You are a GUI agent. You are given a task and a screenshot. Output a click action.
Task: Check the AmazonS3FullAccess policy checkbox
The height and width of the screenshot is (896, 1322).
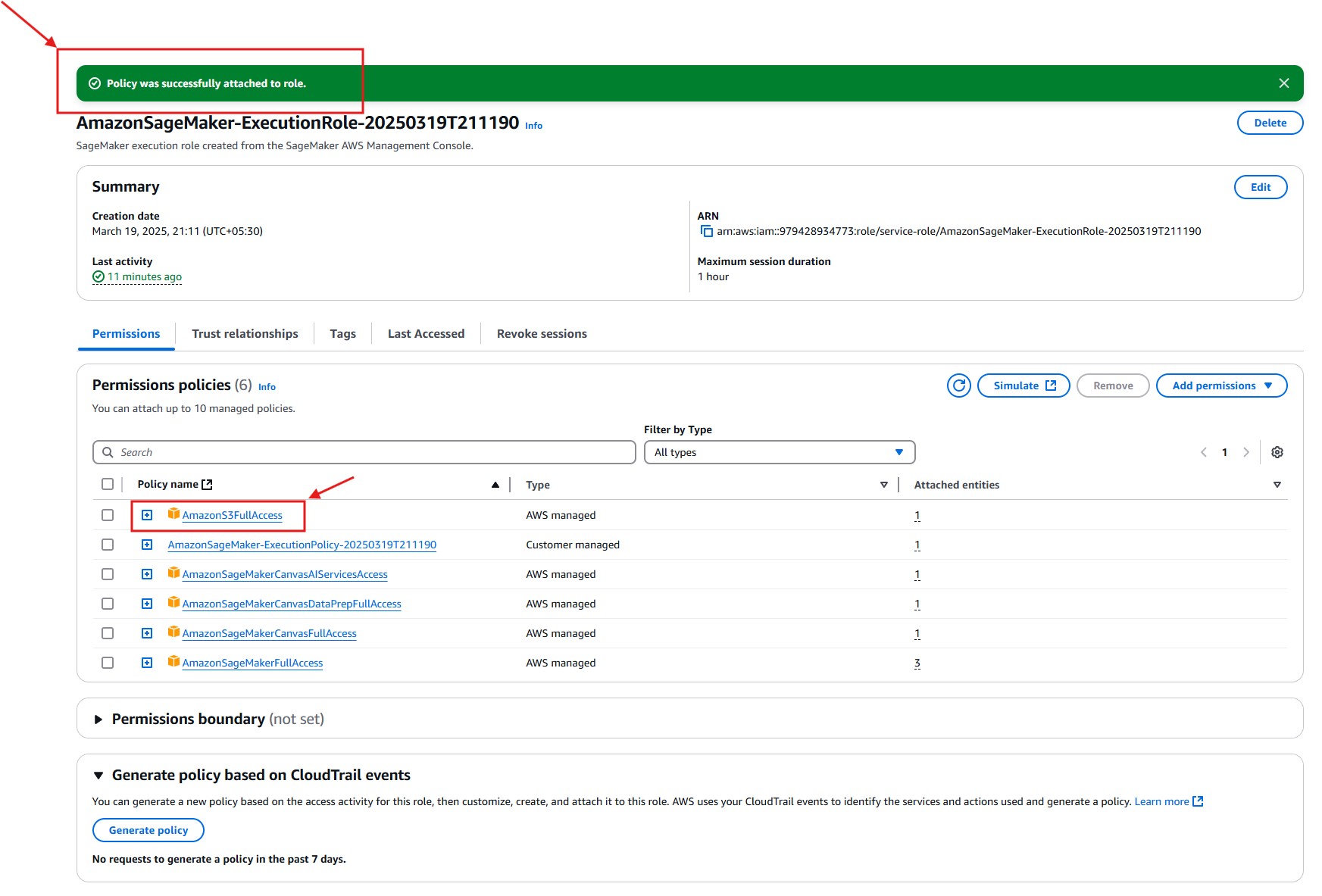point(108,515)
